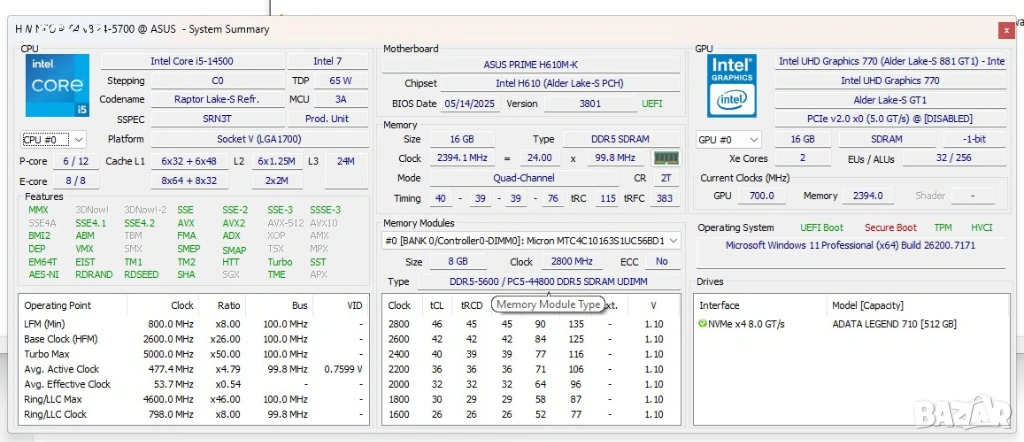Open the CPU #0 selector dropdown
1024x442 pixels.
[x=54, y=139]
